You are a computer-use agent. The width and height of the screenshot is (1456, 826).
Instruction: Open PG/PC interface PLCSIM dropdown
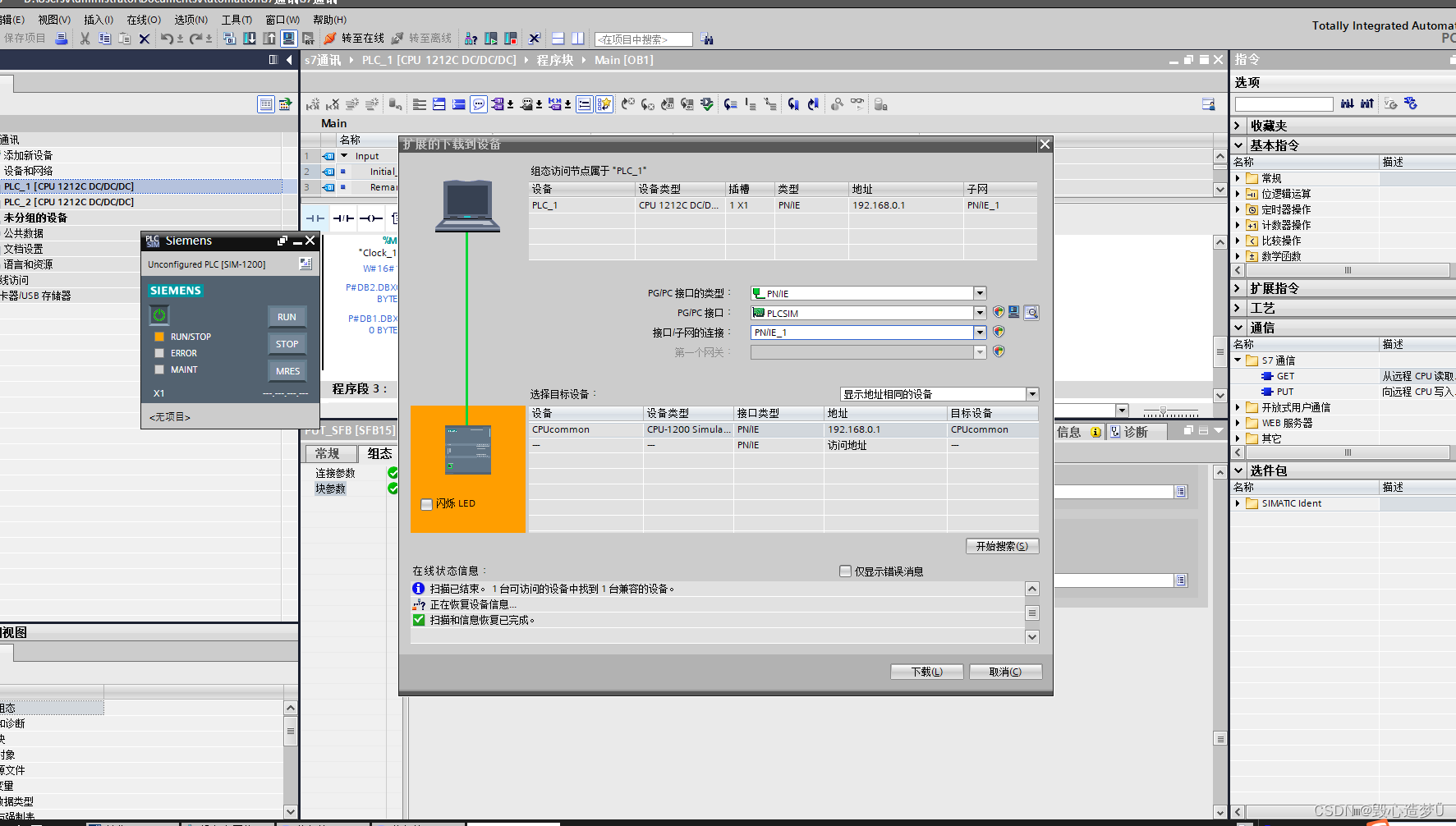[x=980, y=313]
